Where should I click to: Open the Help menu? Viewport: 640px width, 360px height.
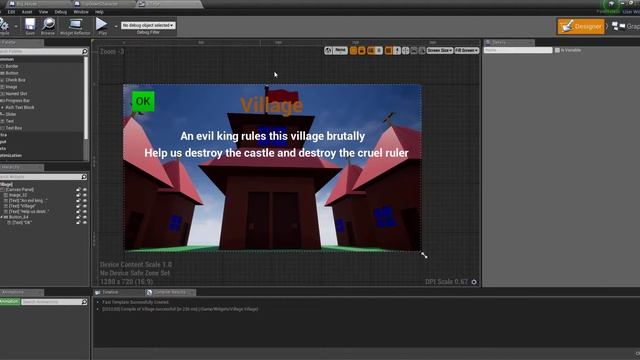99,12
